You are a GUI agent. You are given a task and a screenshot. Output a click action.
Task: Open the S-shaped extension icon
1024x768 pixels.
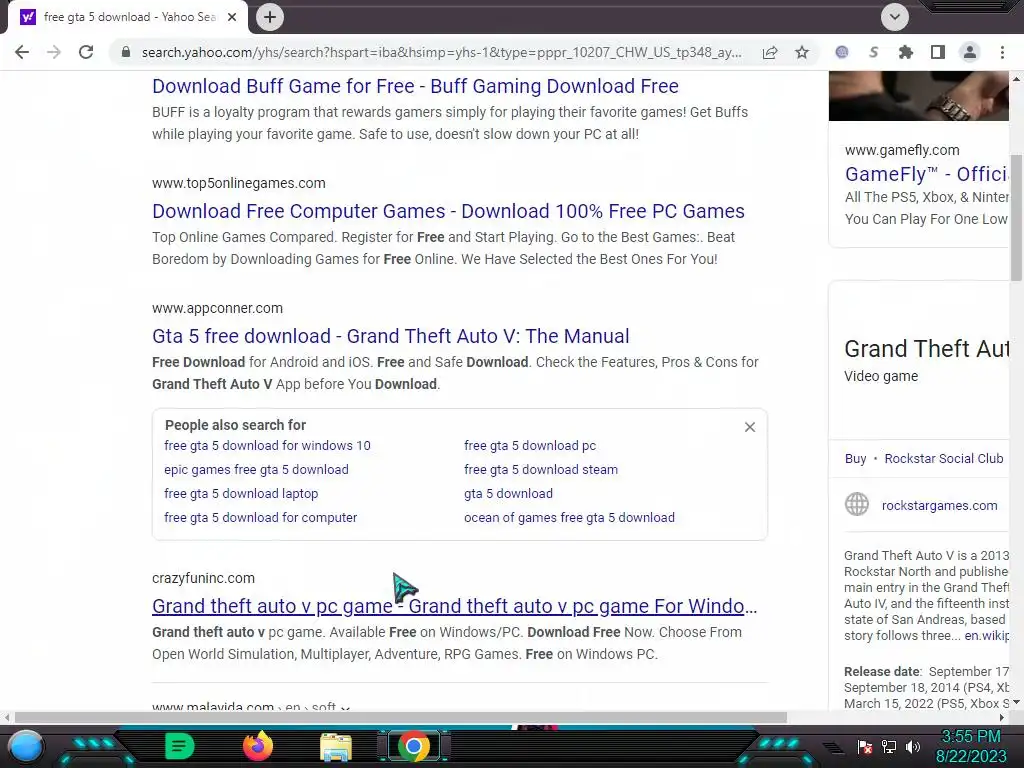pyautogui.click(x=874, y=52)
